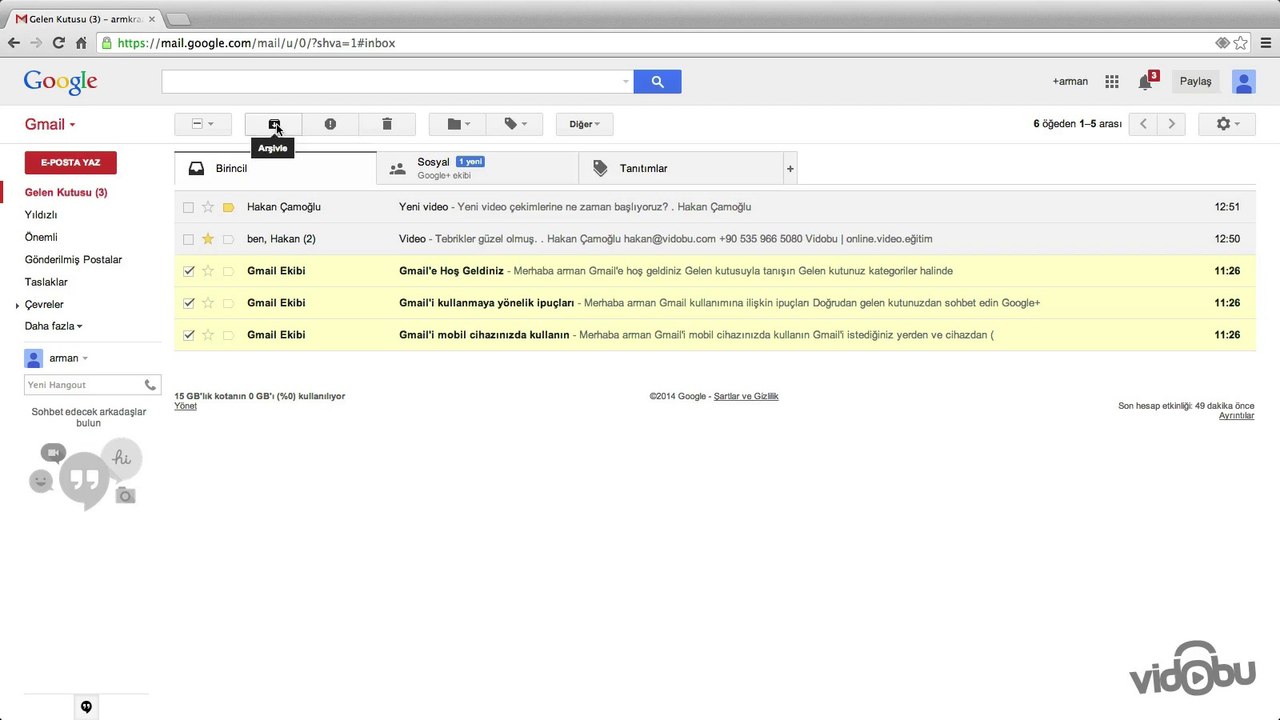Uncheck Gmail'i kullanmaya yönelik ipuçları checkbox

point(188,303)
